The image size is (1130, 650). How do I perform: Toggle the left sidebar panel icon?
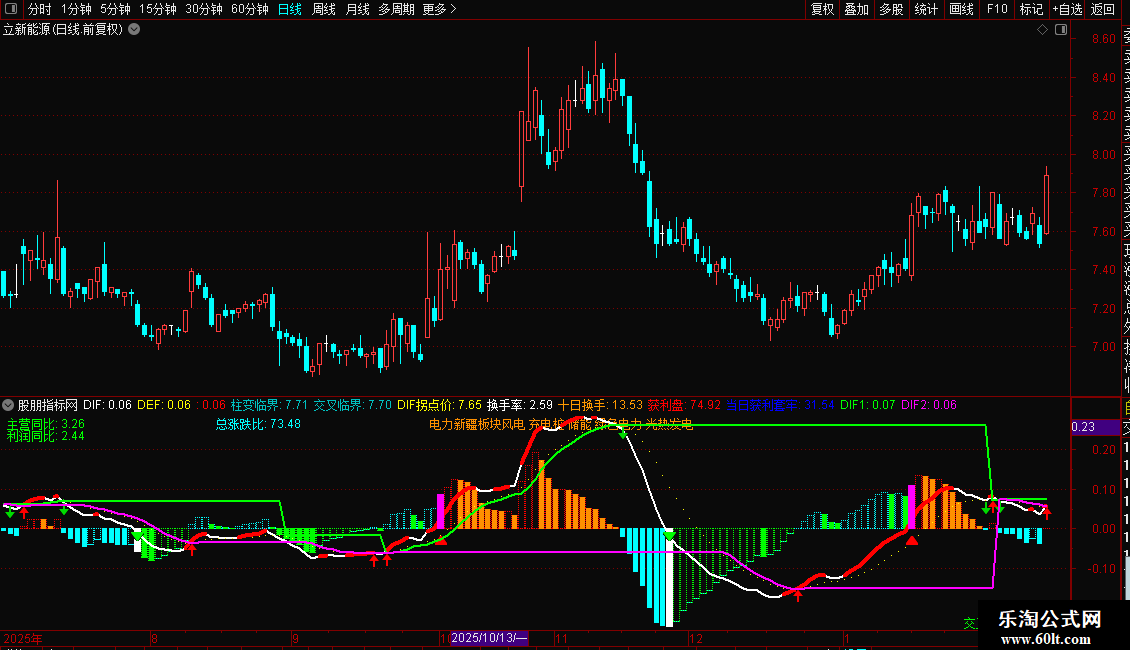click(11, 9)
